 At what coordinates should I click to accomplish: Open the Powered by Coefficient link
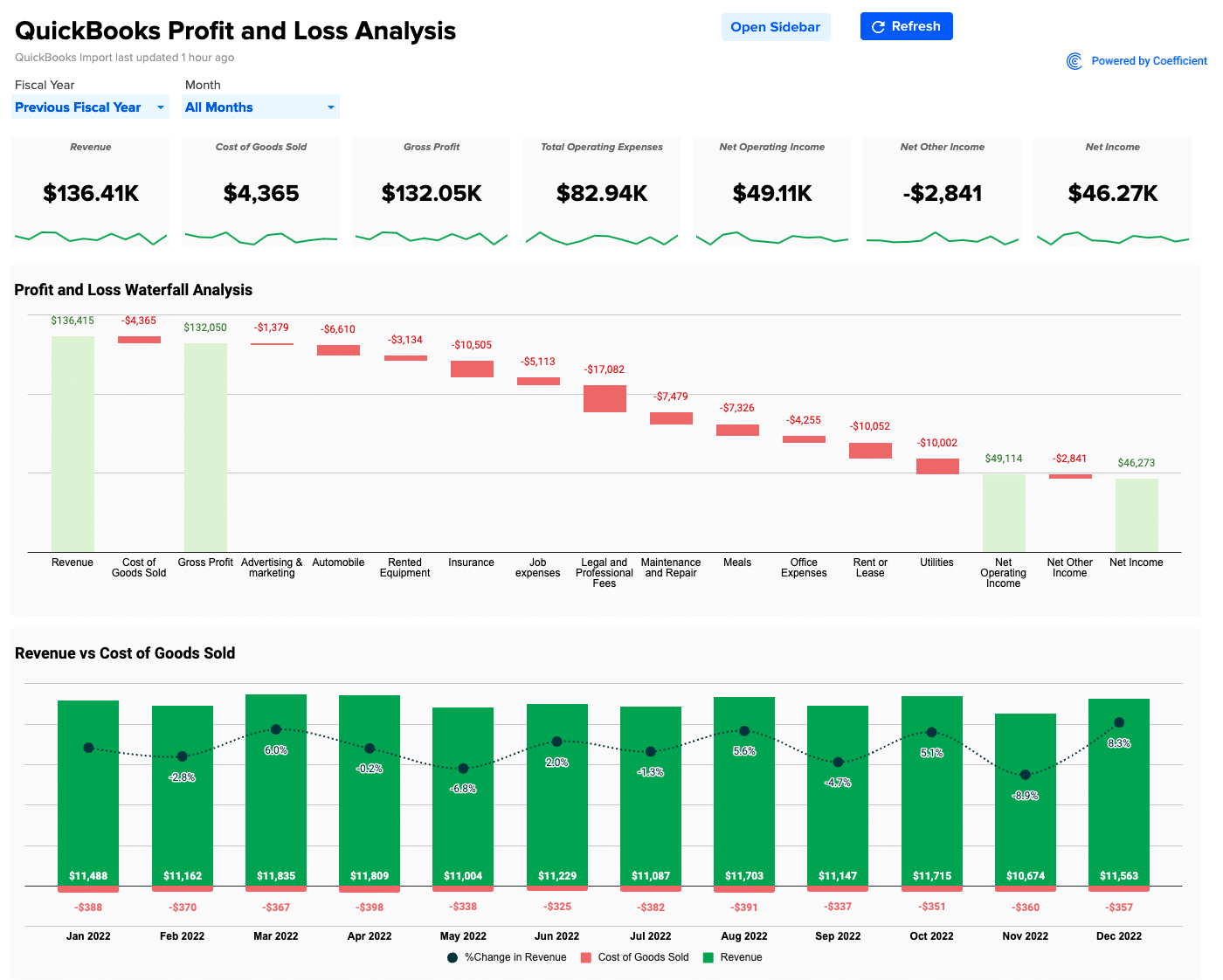pos(1149,61)
